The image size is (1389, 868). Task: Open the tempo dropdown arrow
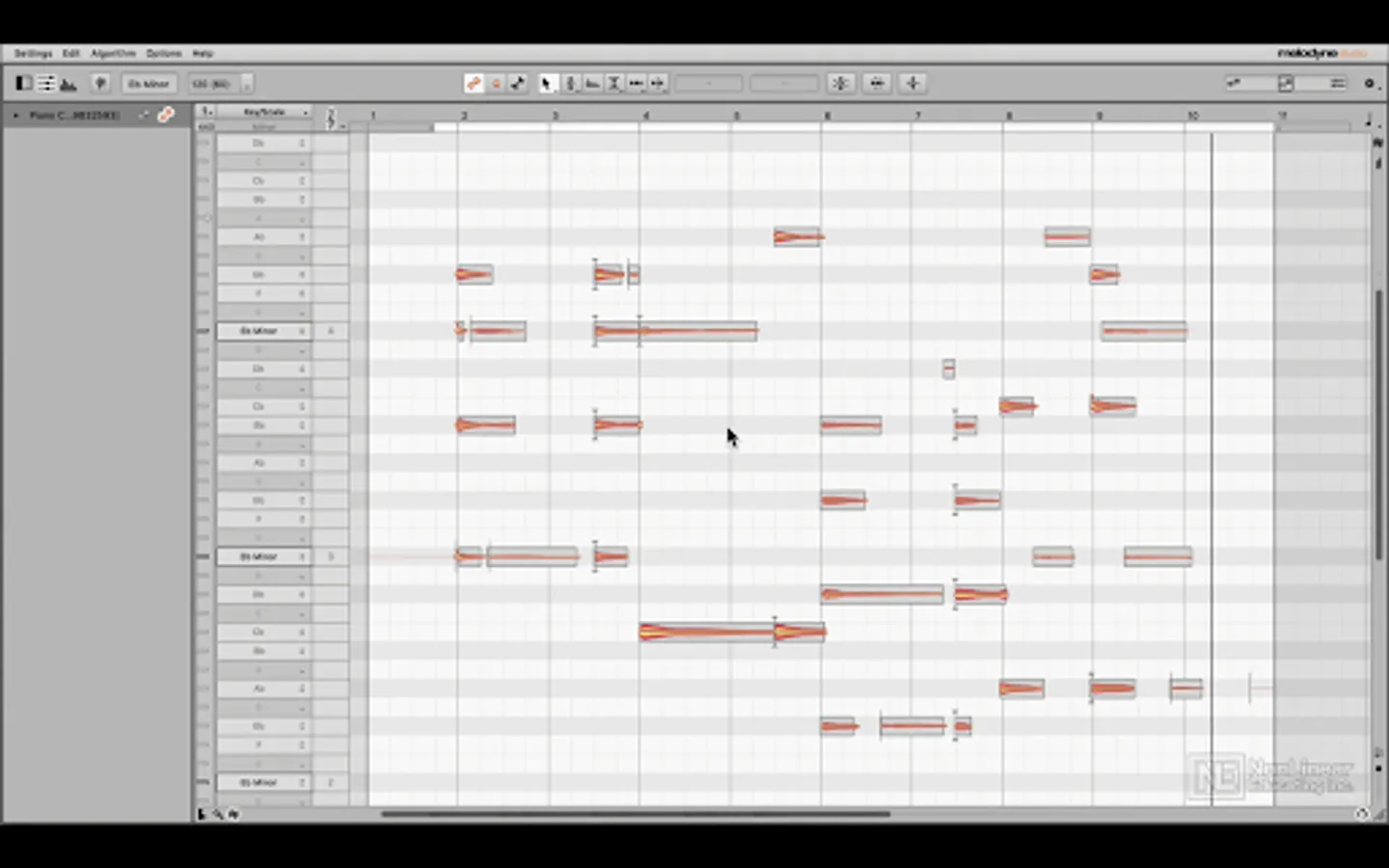[x=247, y=84]
